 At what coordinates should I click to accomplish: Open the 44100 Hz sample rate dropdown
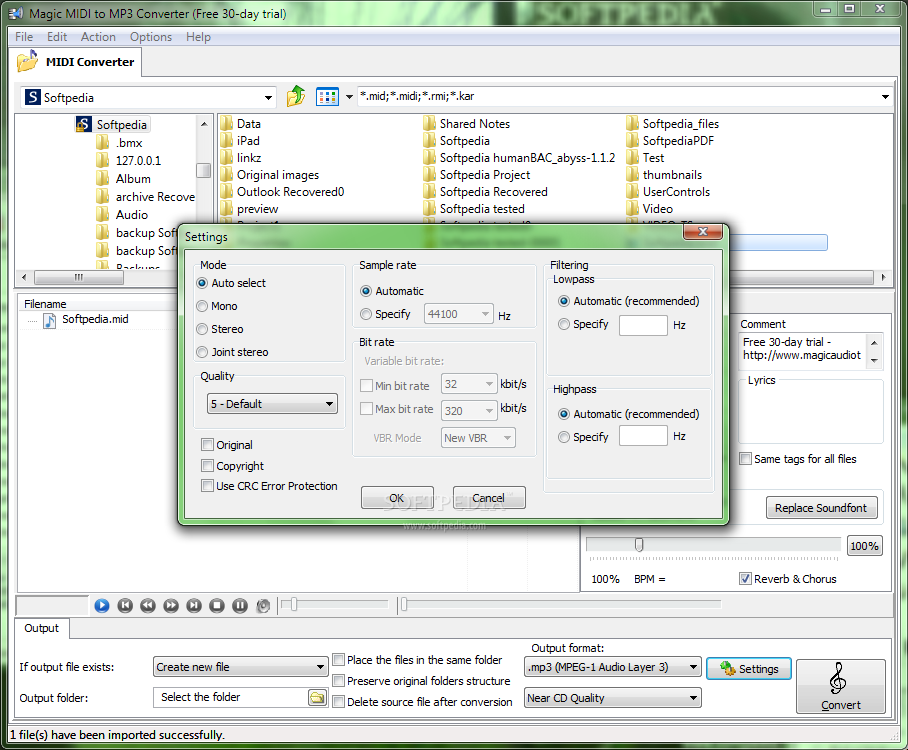click(459, 314)
